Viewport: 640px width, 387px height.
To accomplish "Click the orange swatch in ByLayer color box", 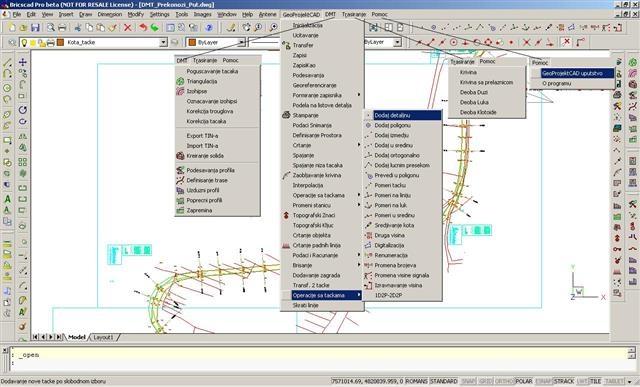I will point(192,42).
